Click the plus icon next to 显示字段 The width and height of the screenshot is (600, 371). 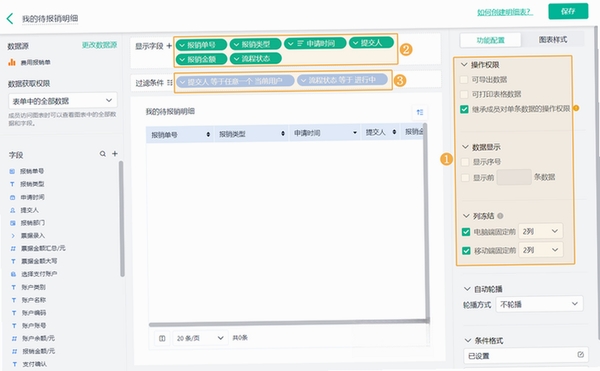tap(169, 46)
